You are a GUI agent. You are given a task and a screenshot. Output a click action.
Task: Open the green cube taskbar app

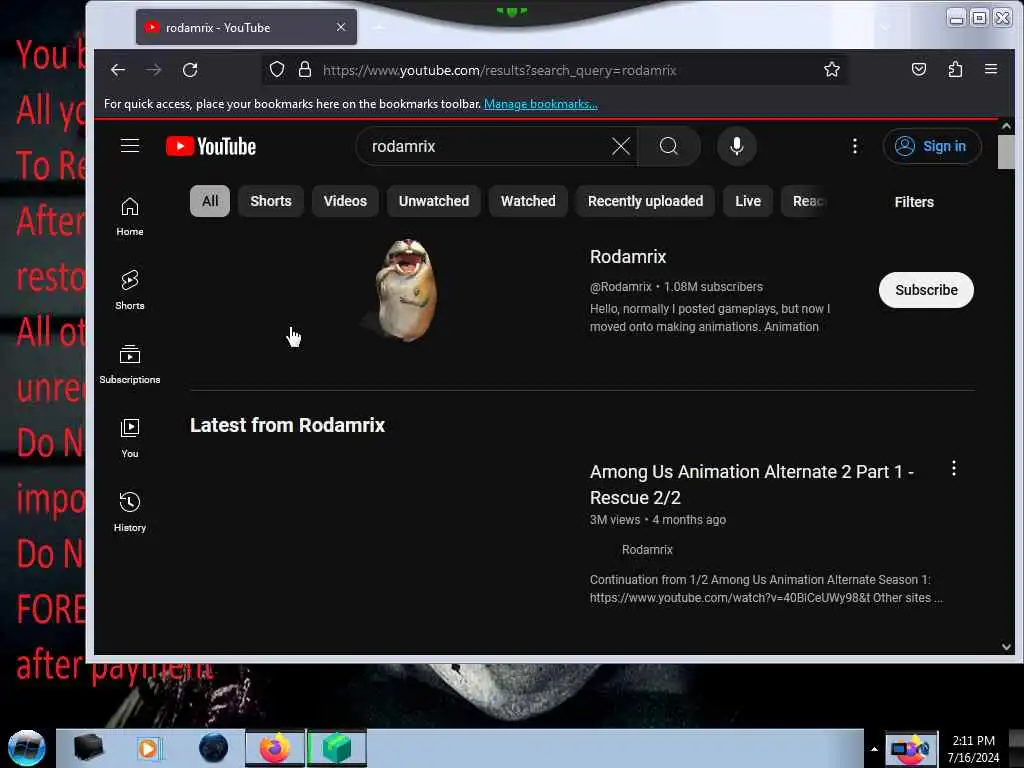click(x=336, y=748)
